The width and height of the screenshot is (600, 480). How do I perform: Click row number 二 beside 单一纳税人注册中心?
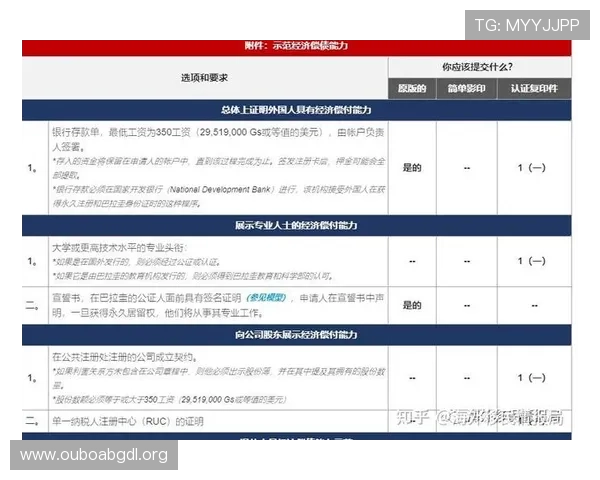click(x=32, y=421)
